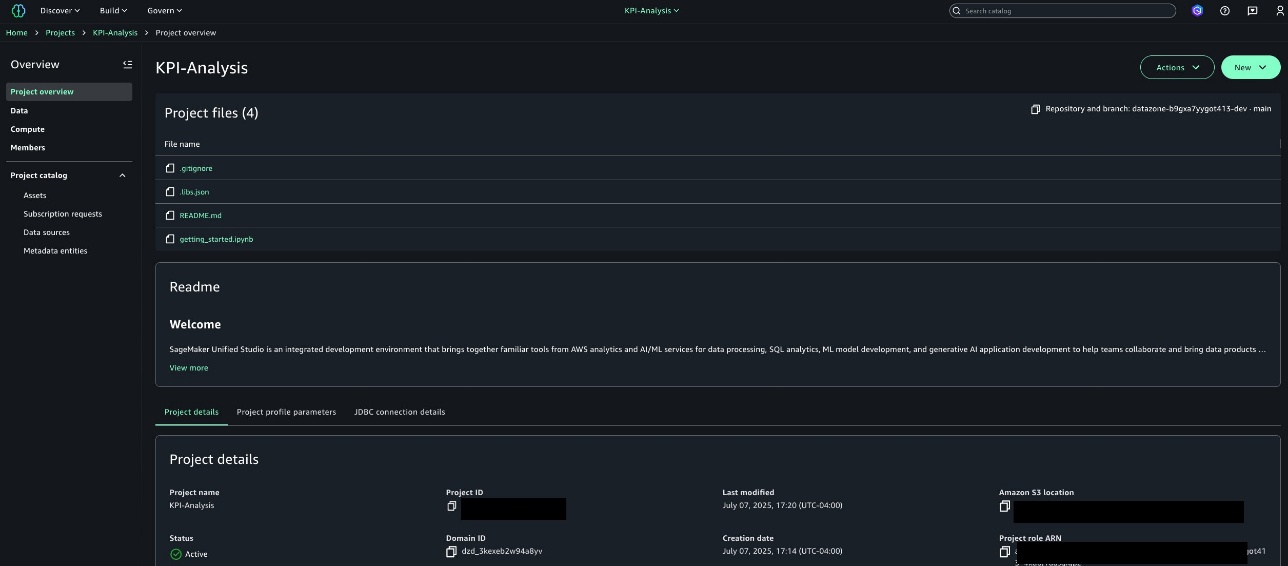The height and width of the screenshot is (566, 1288).
Task: Go to Home breadcrumb
Action: [16, 33]
